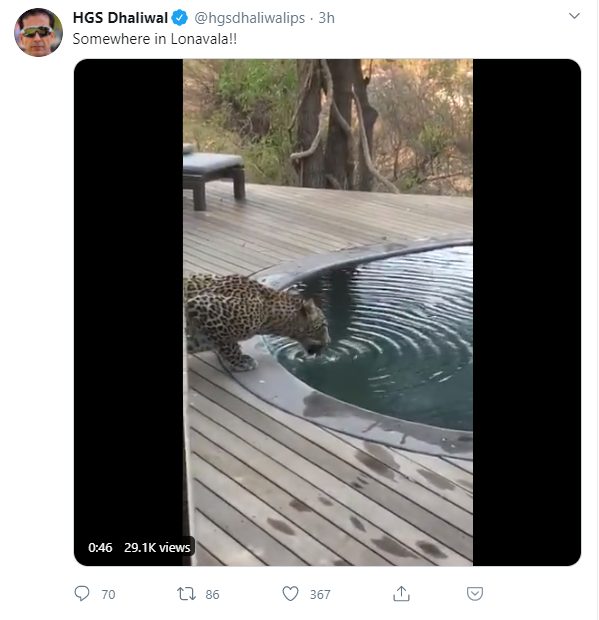Click the 3h timestamp link
This screenshot has width=599, height=620.
(x=327, y=18)
